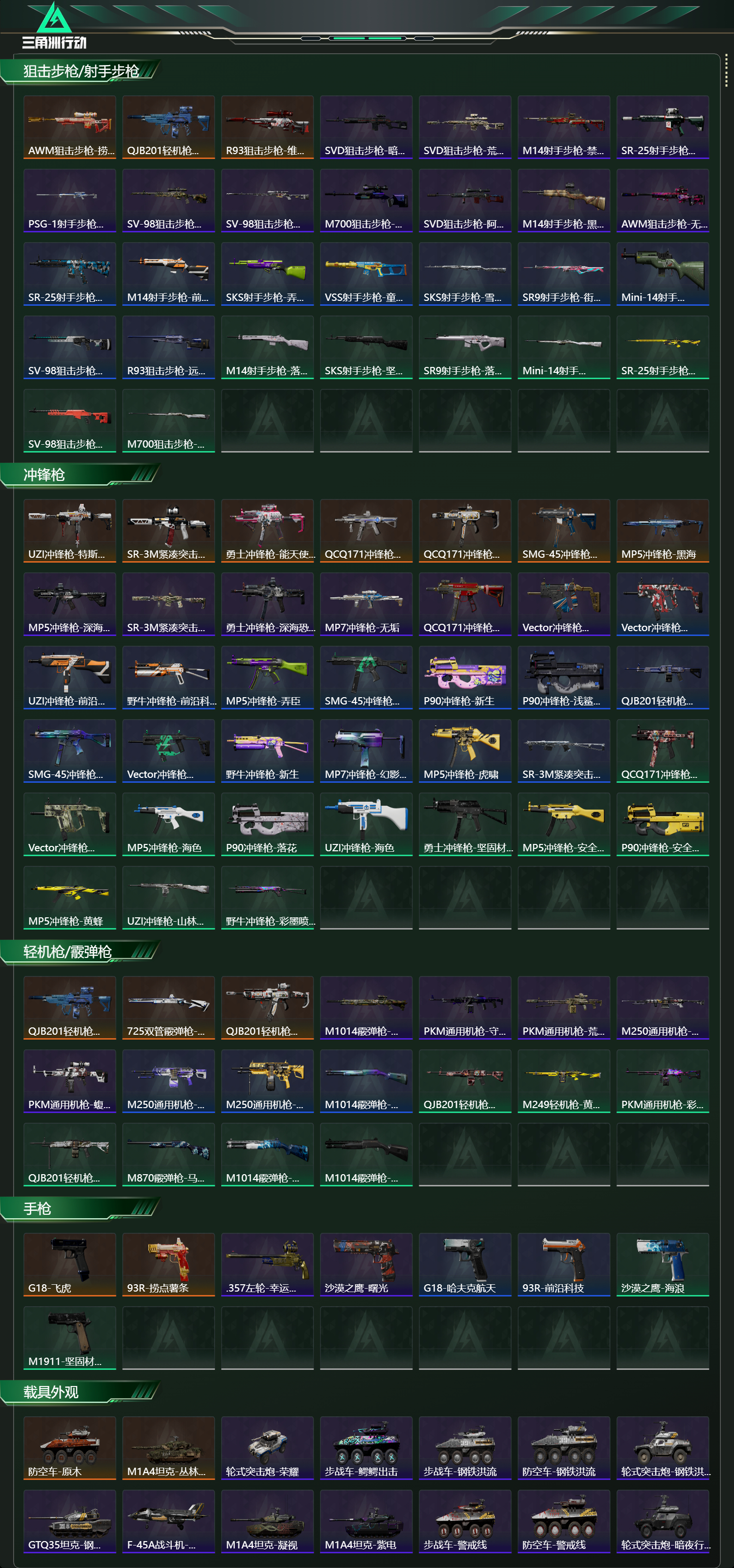Select the MP7冲锋枪-无垢 skin
The height and width of the screenshot is (1568, 734).
tap(367, 604)
